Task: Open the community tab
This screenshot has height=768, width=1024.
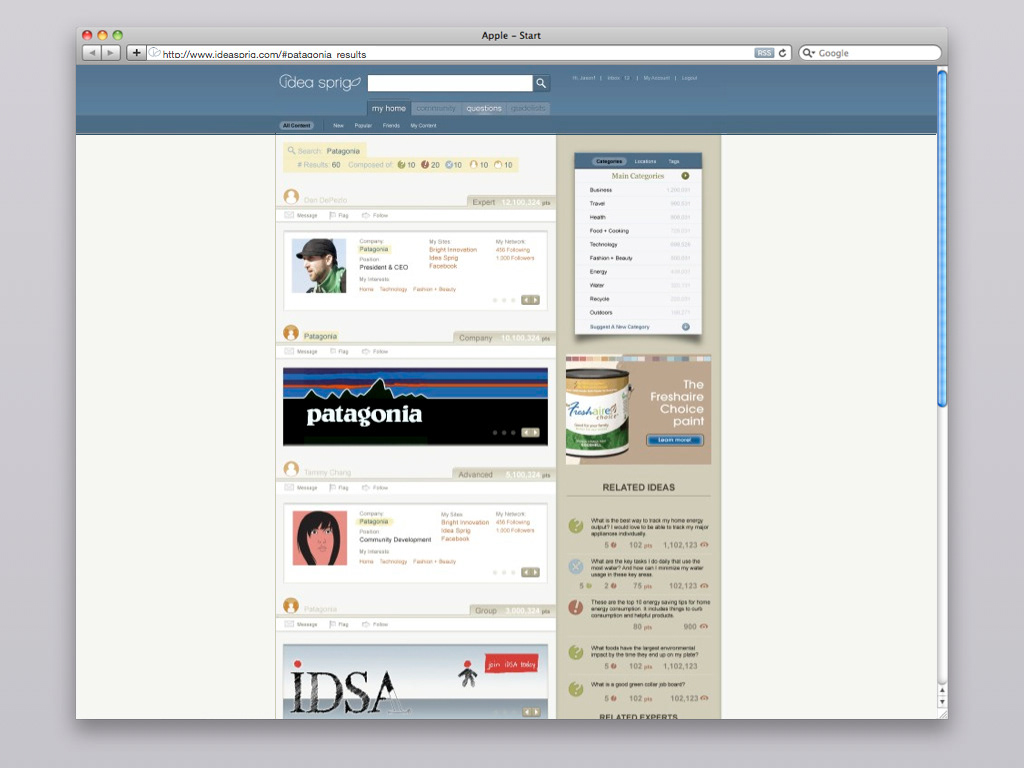Action: tap(436, 108)
